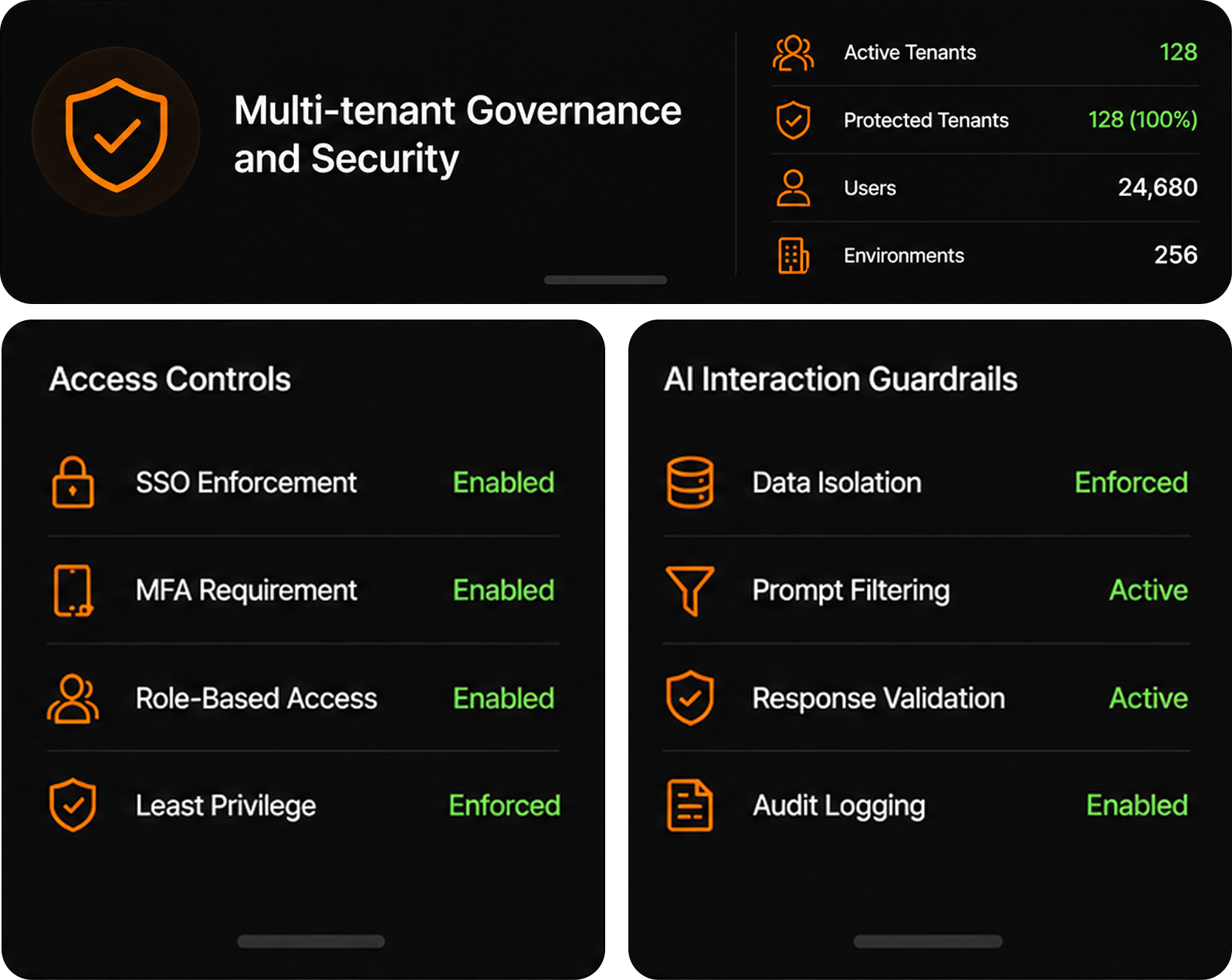The width and height of the screenshot is (1232, 980).
Task: Click the Enforced status for Least Privilege
Action: (505, 806)
